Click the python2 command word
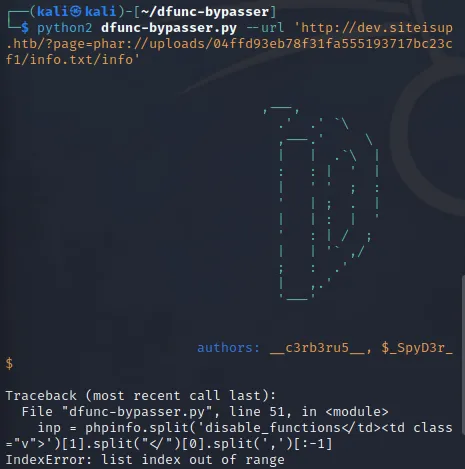 [64, 28]
